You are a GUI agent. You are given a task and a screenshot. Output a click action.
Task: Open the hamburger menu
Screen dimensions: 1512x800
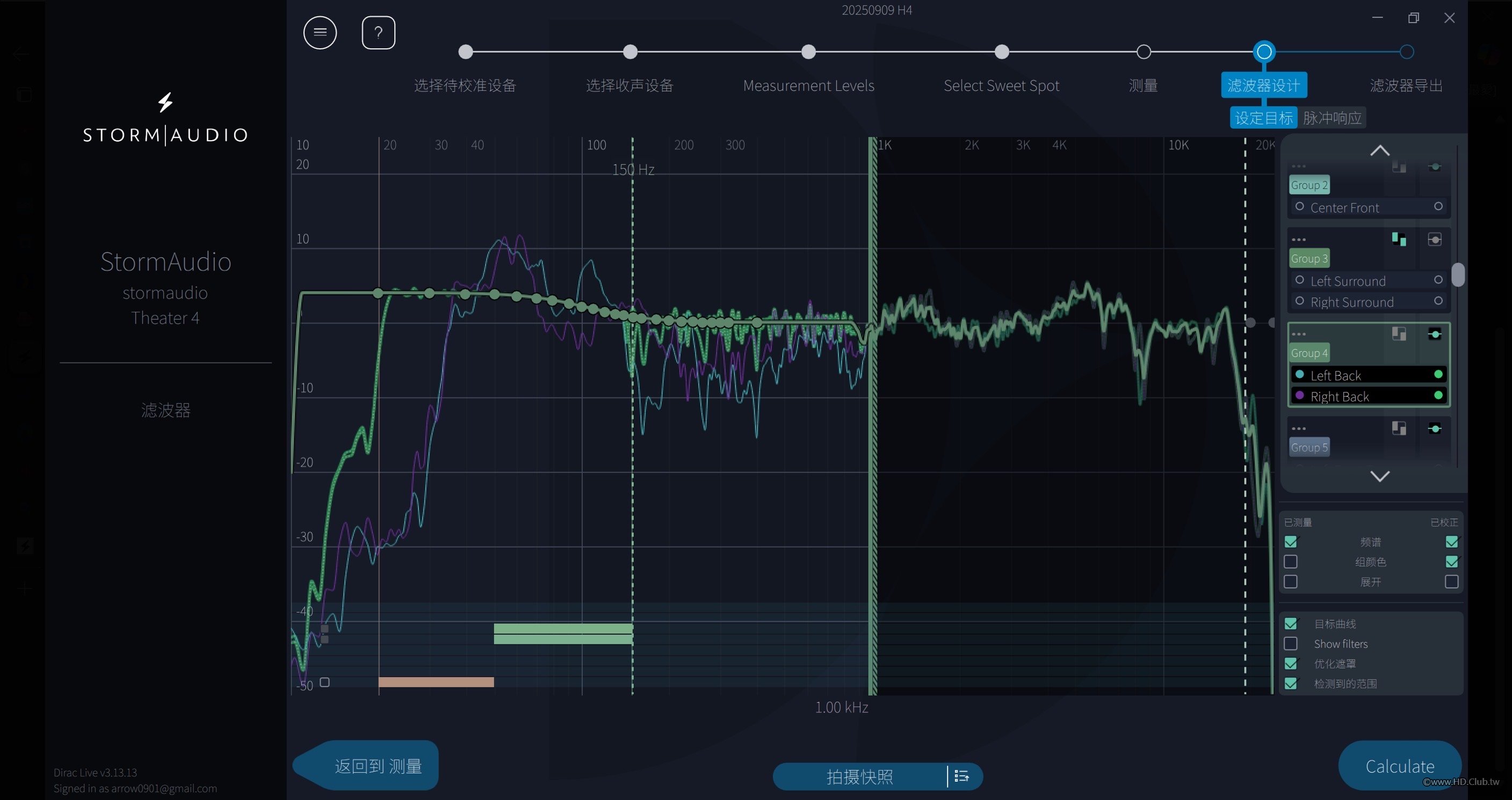coord(320,32)
